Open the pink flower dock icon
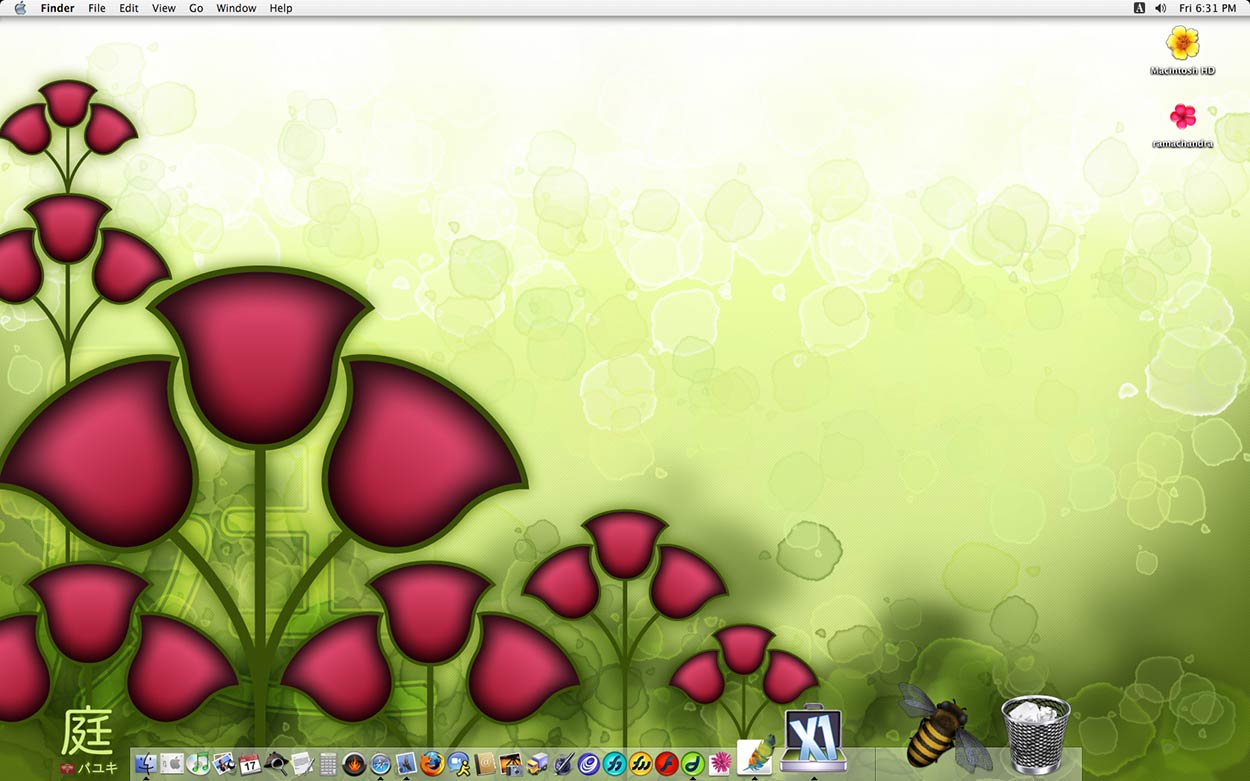This screenshot has height=781, width=1250. click(720, 764)
